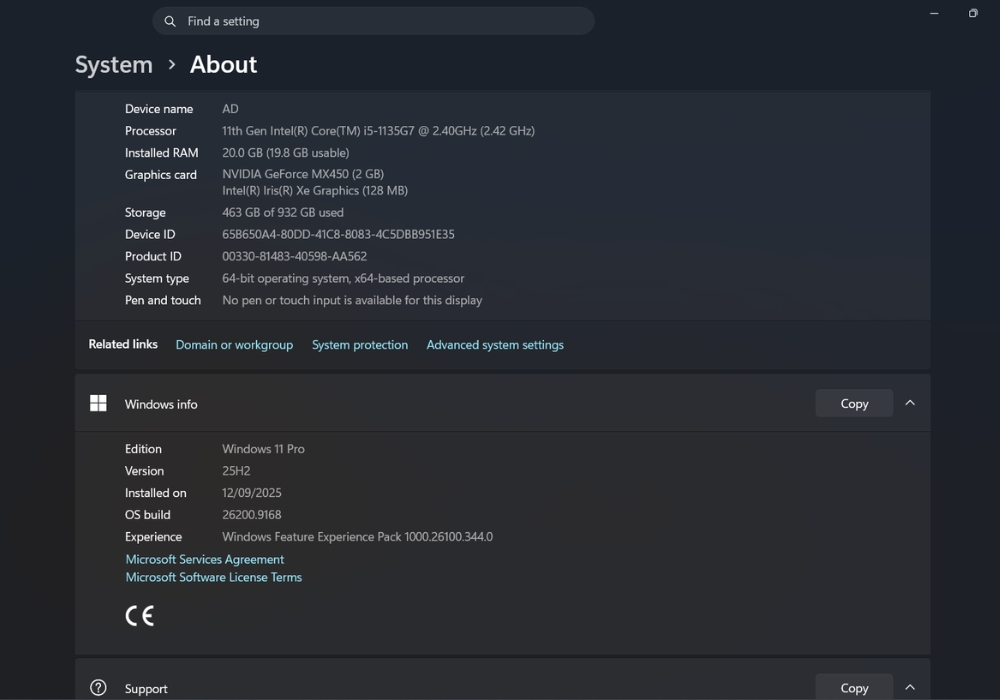
Task: Open Domain or workgroup link
Action: pyautogui.click(x=234, y=345)
